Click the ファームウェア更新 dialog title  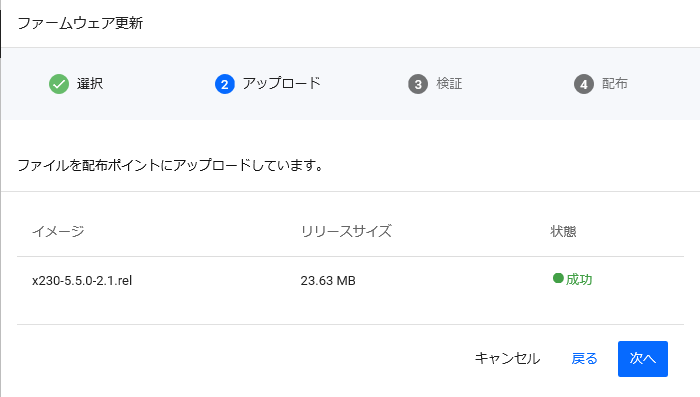coord(80,23)
